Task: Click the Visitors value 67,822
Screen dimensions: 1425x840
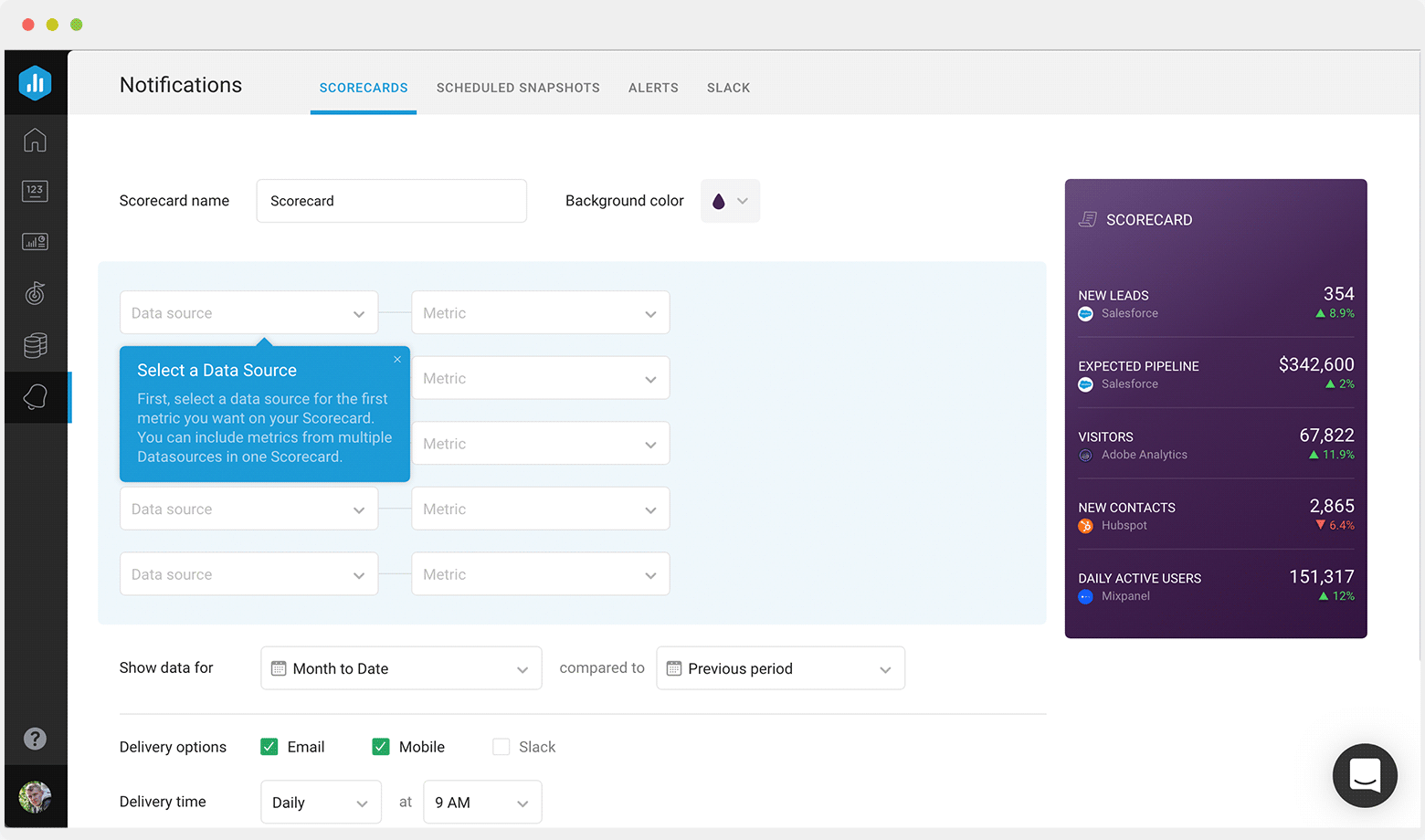Action: pos(1326,436)
